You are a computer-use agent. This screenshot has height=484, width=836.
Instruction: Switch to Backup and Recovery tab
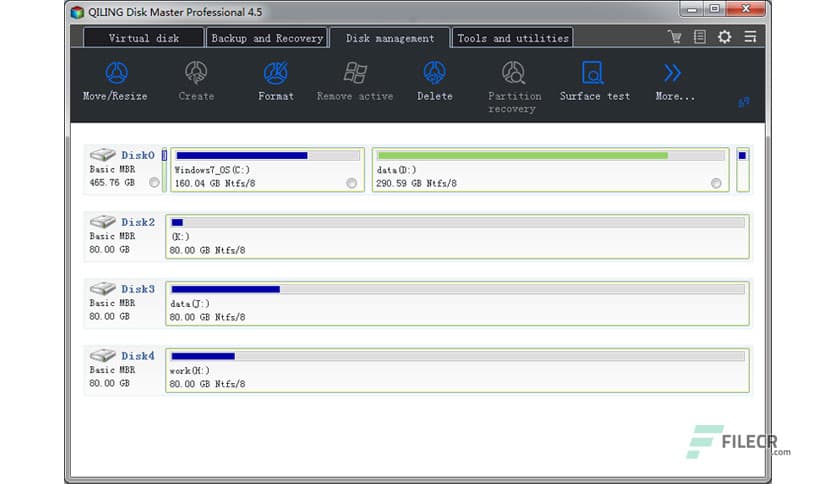tap(267, 38)
